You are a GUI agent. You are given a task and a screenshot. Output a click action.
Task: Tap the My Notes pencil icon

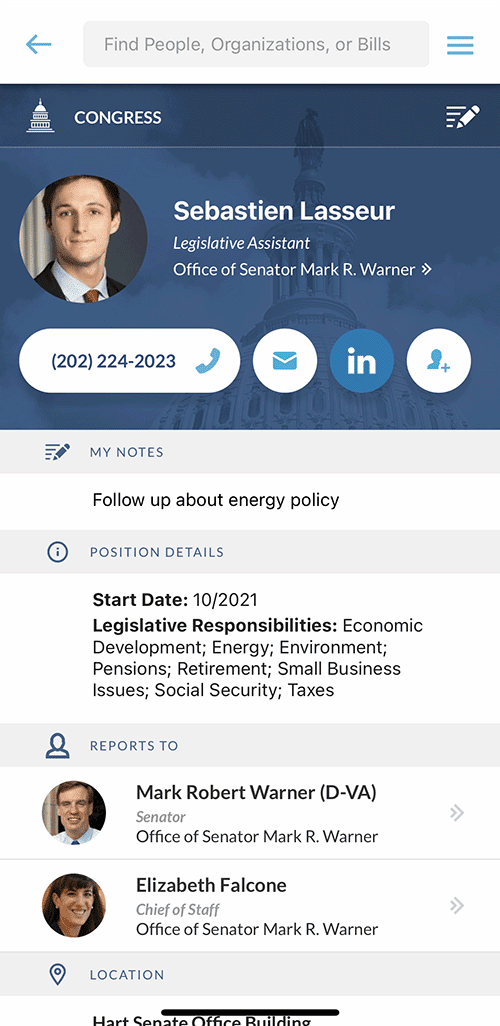tap(58, 451)
